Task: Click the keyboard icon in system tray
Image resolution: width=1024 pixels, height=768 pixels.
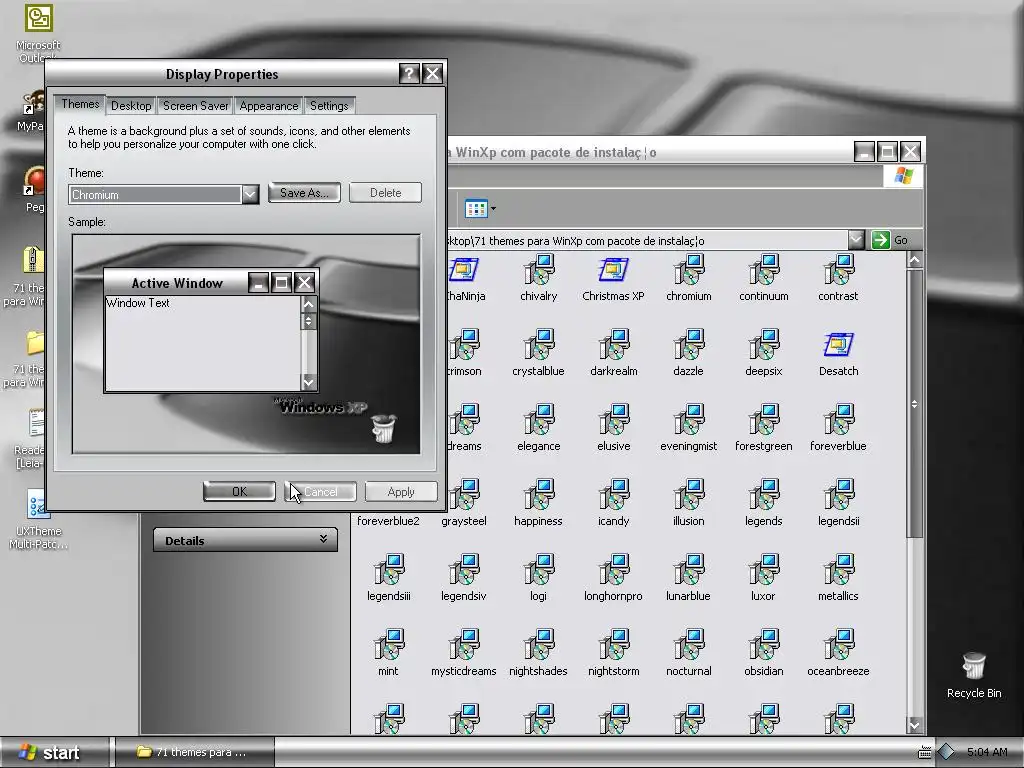Action: (925, 752)
